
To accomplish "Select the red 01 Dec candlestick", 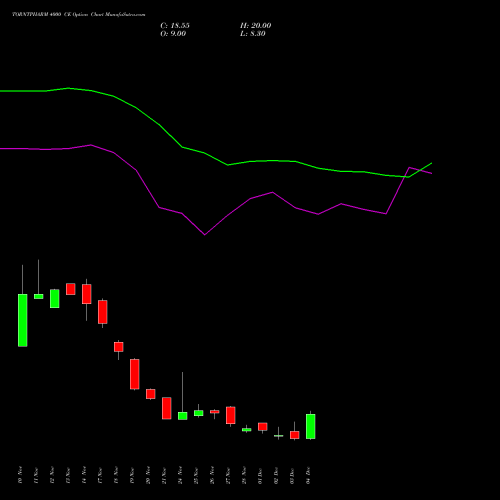I will pos(263,427).
